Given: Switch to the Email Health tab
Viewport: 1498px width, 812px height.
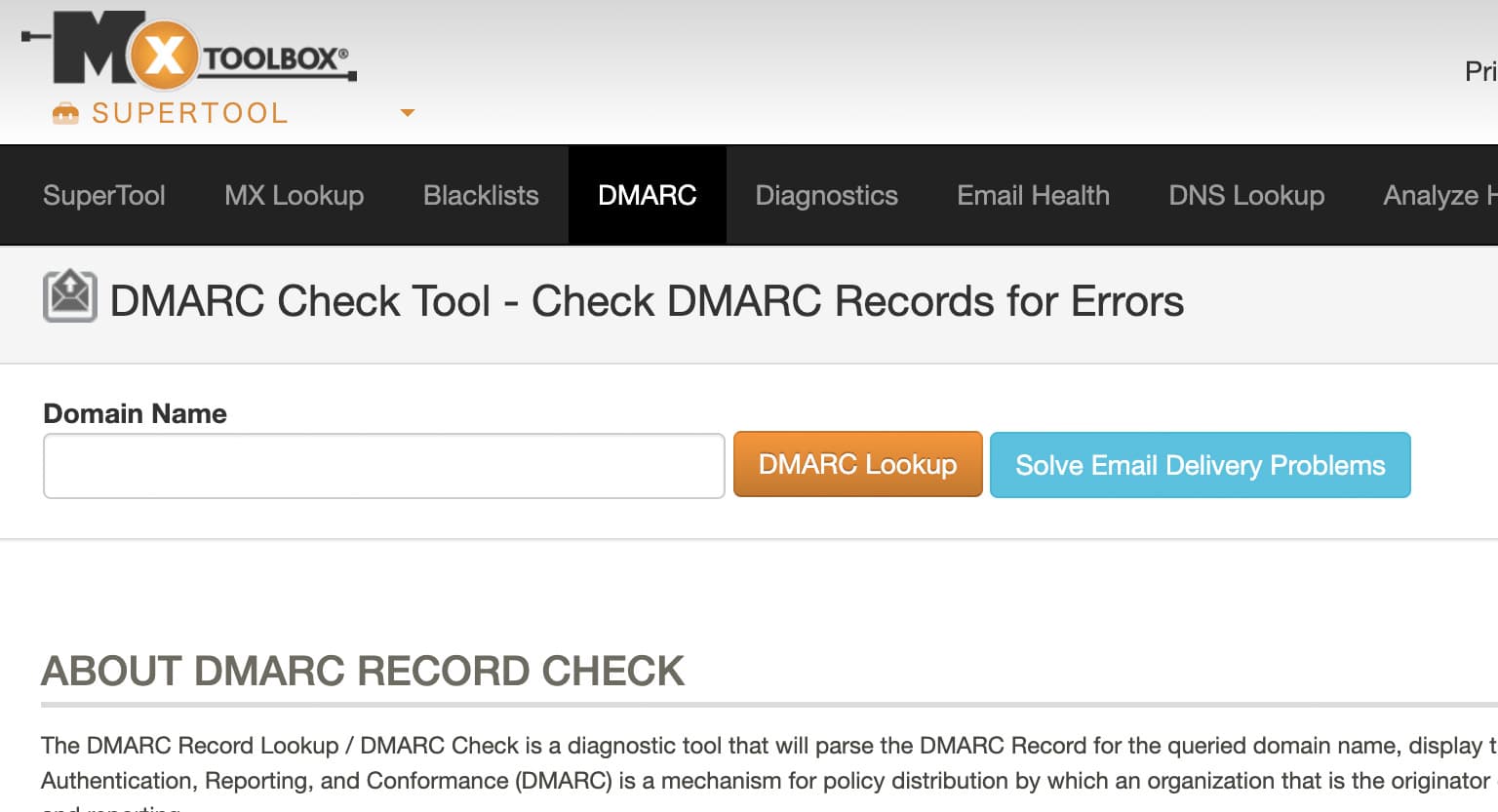Looking at the screenshot, I should coord(1033,195).
